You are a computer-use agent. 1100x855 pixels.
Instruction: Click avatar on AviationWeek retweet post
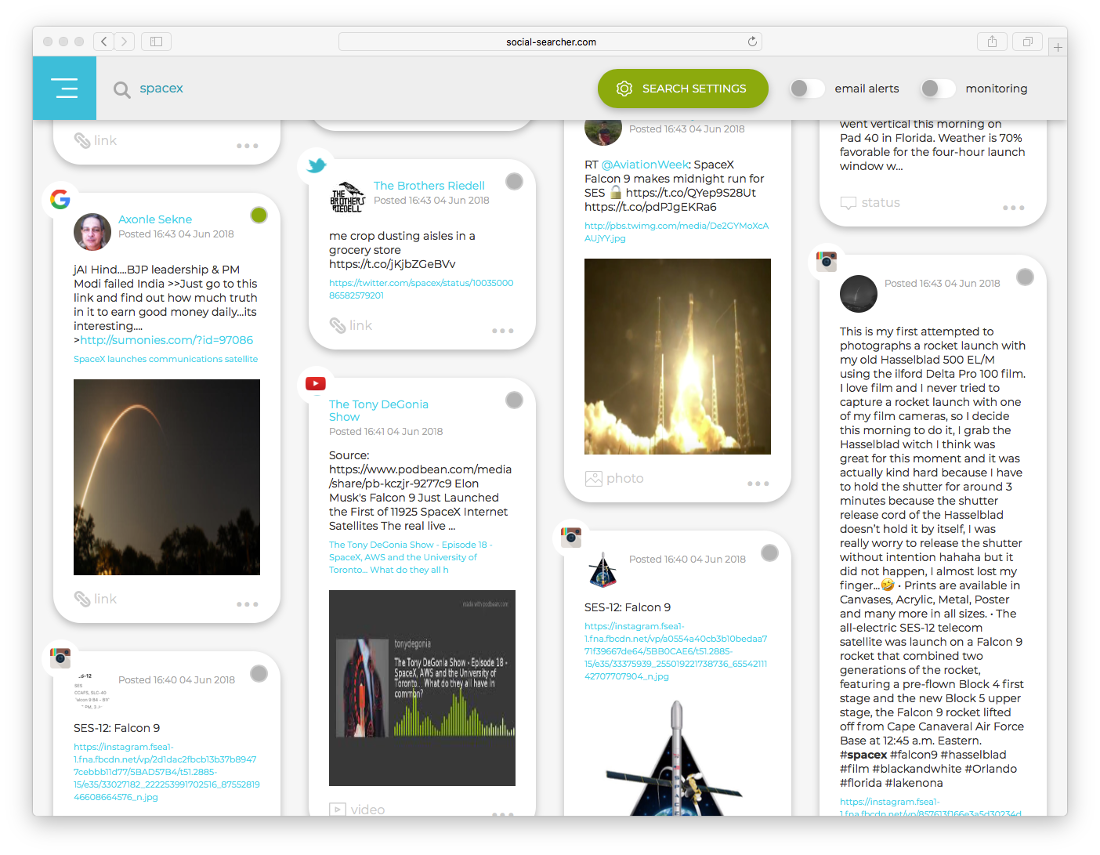click(x=603, y=130)
